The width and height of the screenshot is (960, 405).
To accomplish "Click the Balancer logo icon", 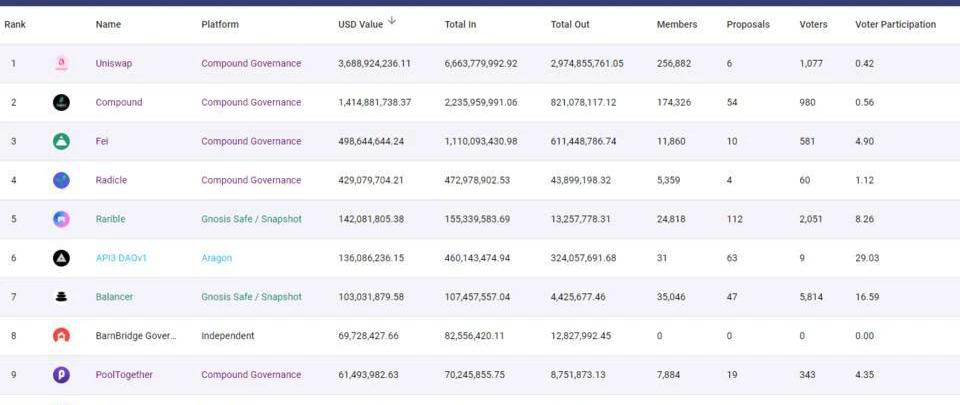I will click(61, 297).
